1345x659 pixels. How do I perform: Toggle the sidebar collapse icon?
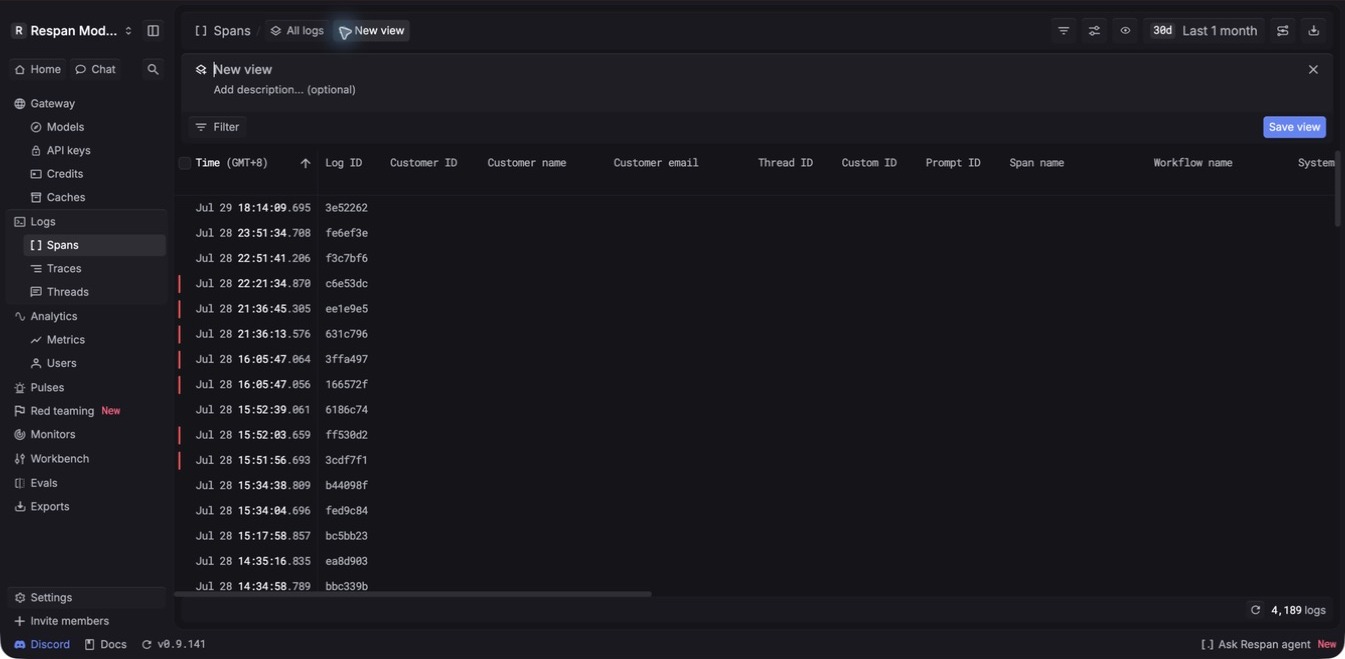[153, 31]
